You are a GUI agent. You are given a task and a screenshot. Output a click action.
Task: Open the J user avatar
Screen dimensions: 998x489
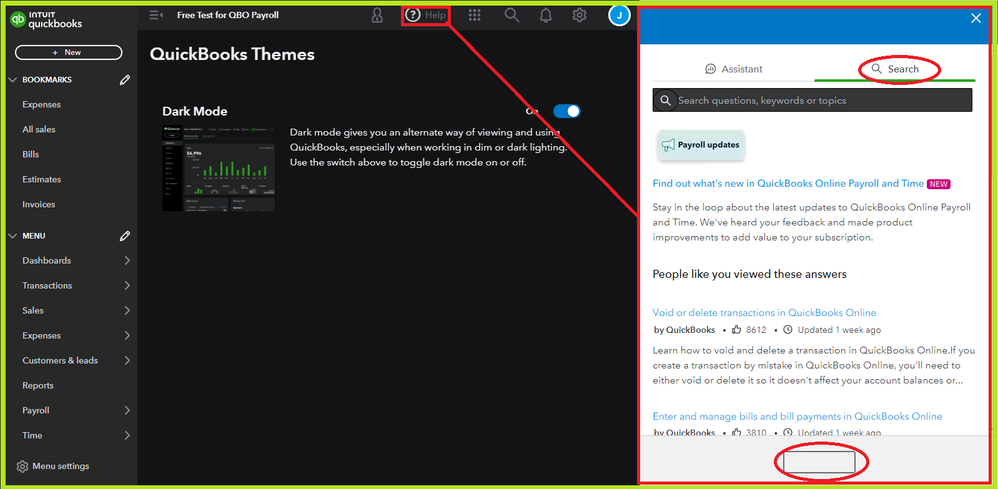(619, 15)
